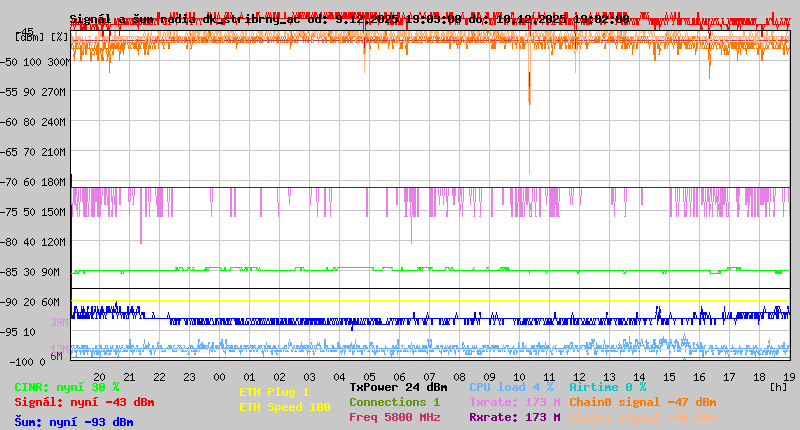Click the TxPower 24 dBm label
This screenshot has width=800, height=430.
pos(398,387)
